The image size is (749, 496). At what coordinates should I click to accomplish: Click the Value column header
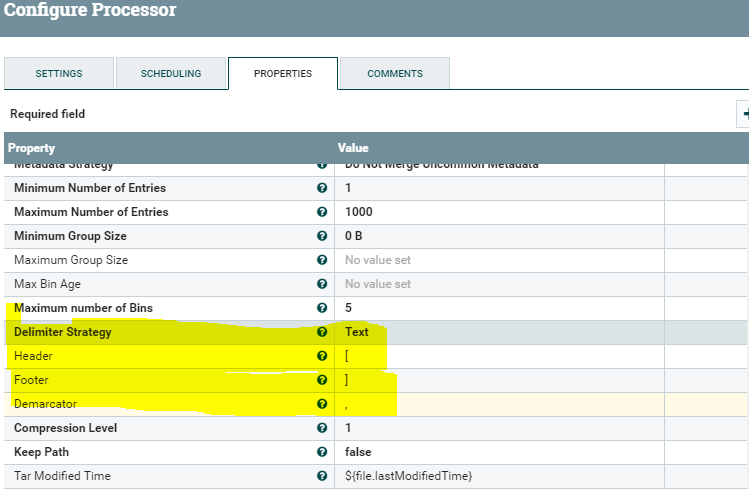[x=353, y=148]
